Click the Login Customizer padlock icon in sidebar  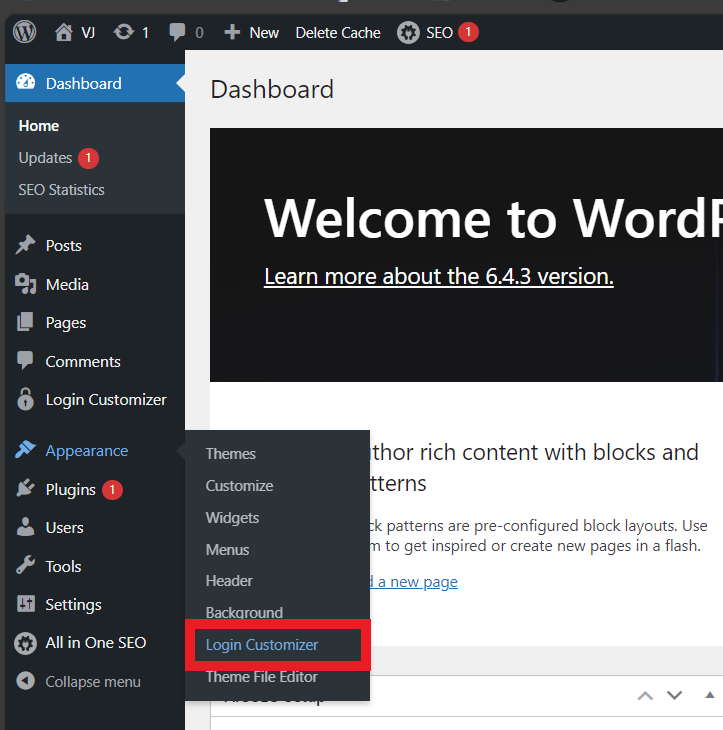(26, 399)
